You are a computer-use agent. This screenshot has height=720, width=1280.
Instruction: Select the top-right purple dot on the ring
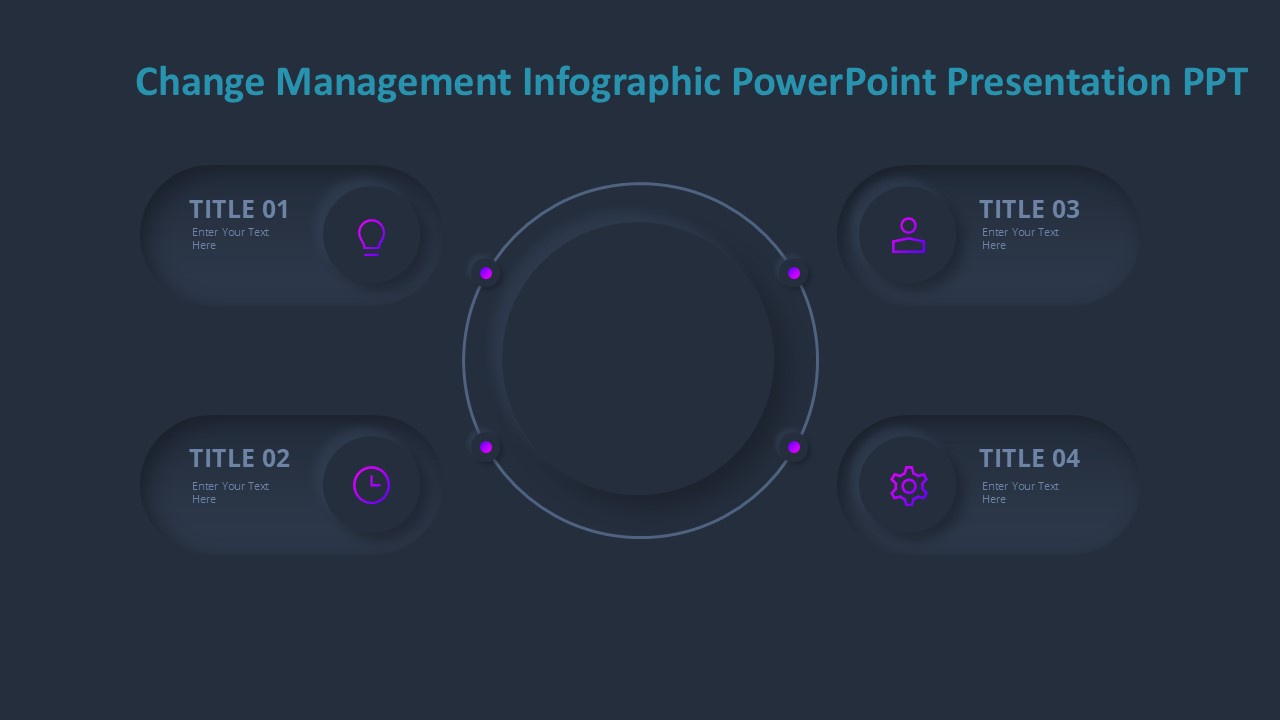pos(794,273)
